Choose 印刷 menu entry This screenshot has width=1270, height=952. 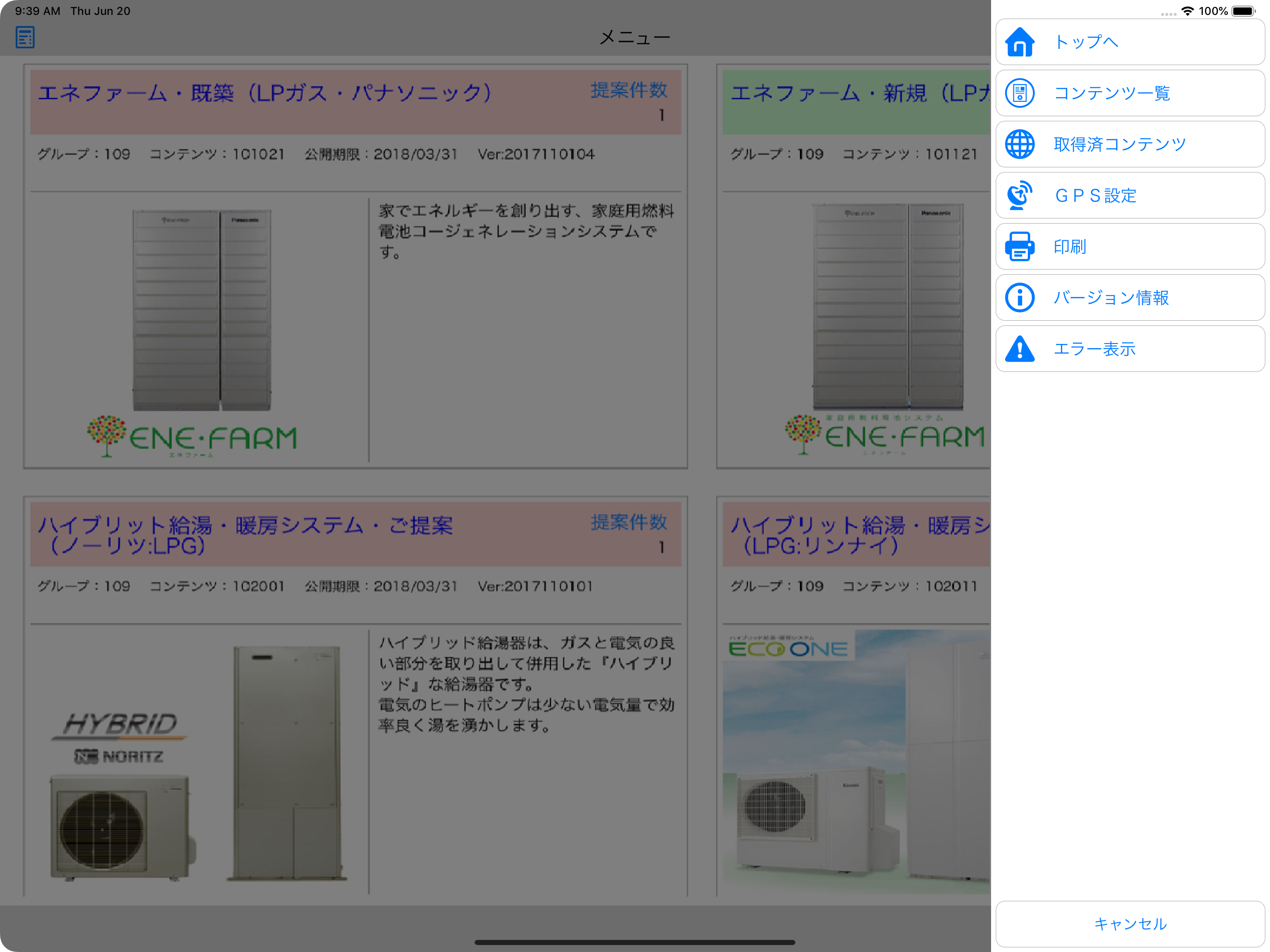1130,246
